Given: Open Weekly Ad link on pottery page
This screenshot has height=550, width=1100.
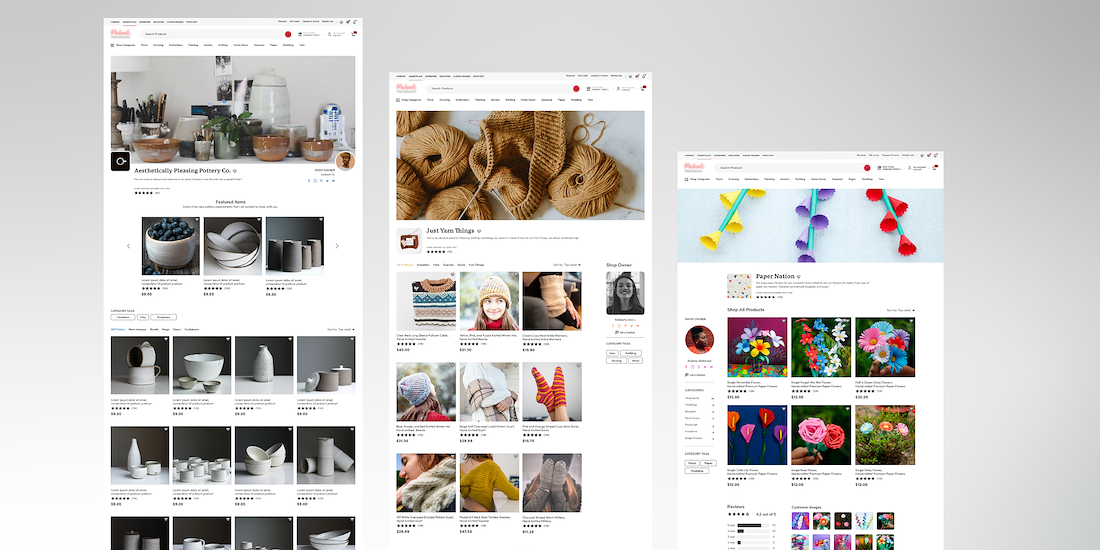Looking at the screenshot, I should click(x=328, y=22).
